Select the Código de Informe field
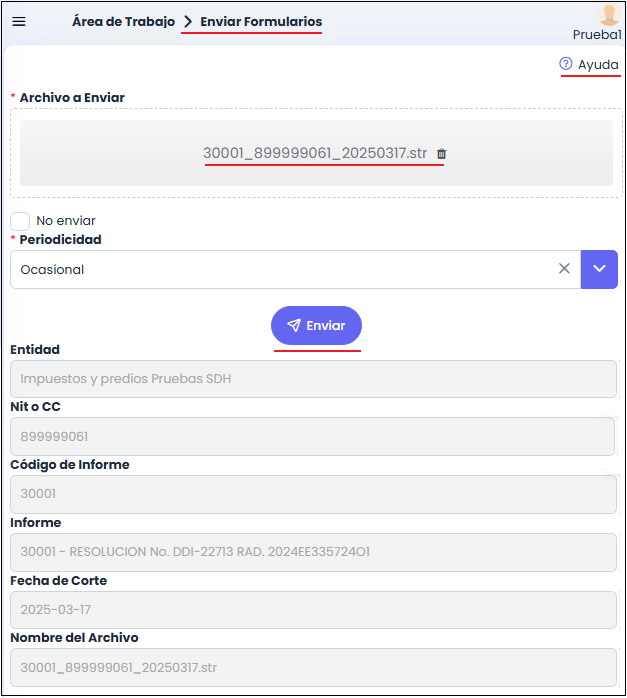627x698 pixels. 313,494
